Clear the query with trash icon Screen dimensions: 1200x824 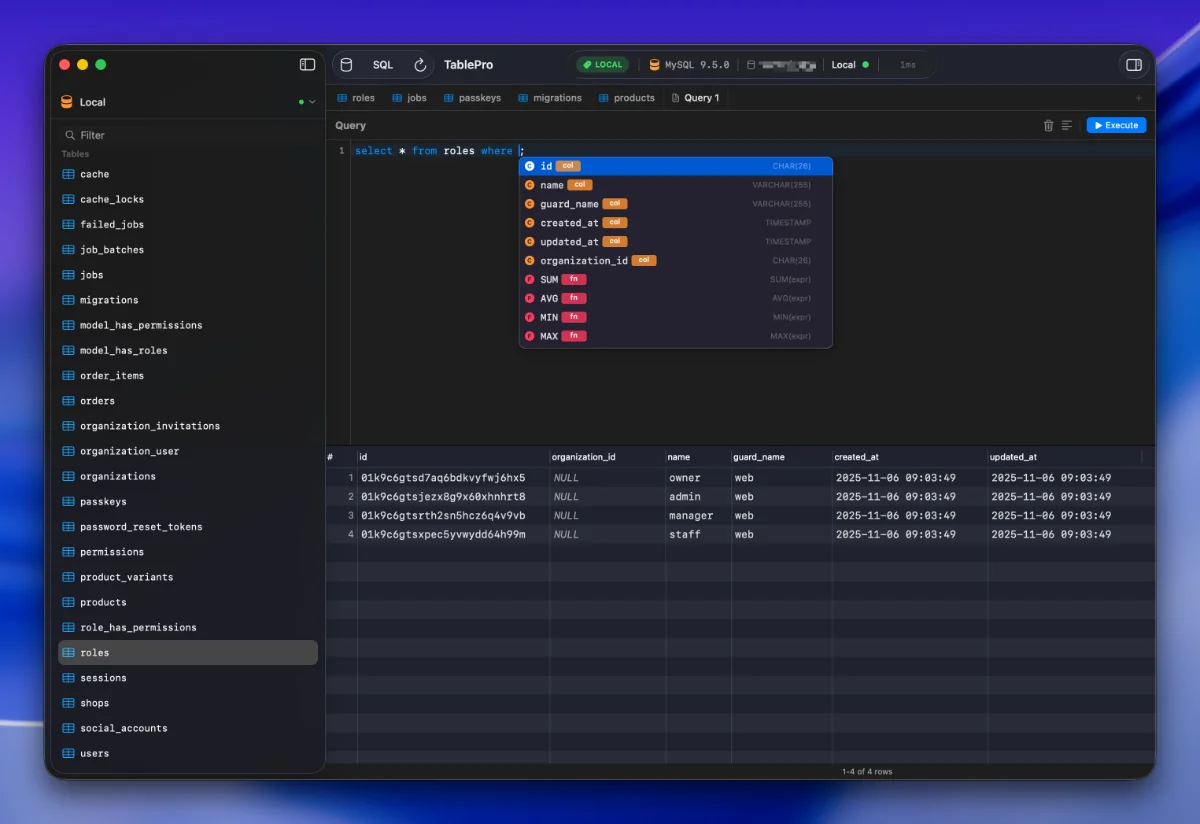coord(1048,126)
